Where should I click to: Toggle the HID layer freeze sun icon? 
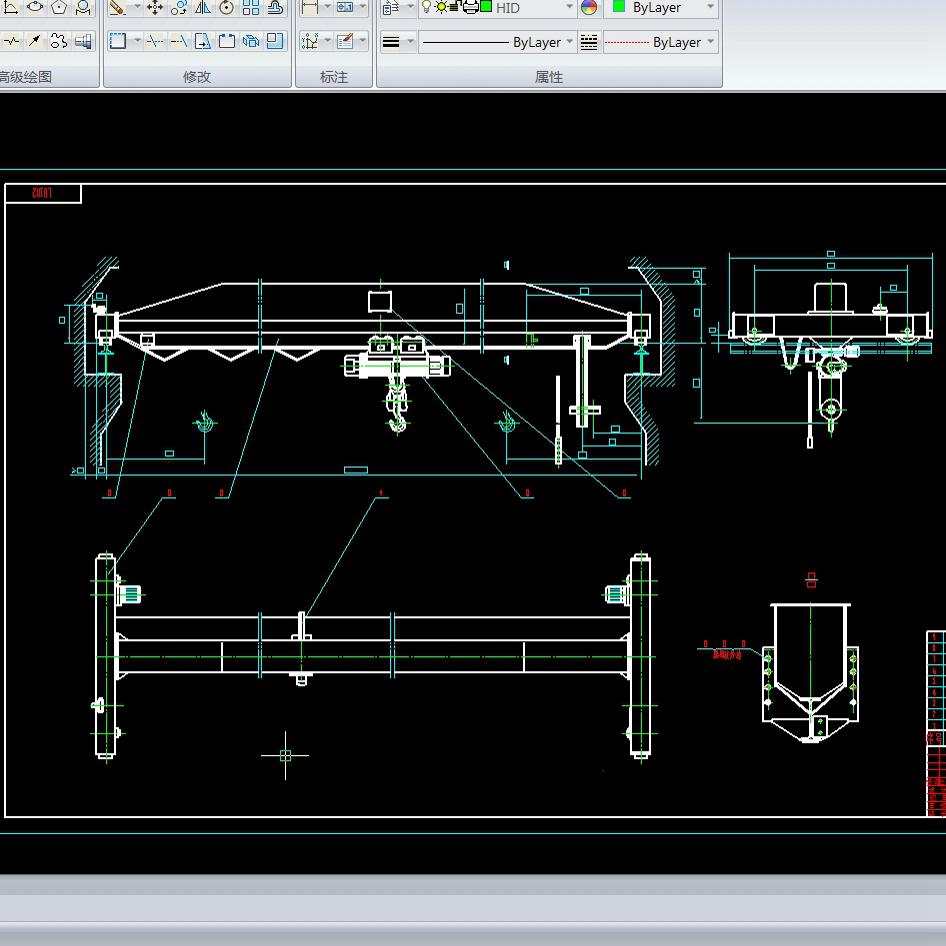coord(441,7)
